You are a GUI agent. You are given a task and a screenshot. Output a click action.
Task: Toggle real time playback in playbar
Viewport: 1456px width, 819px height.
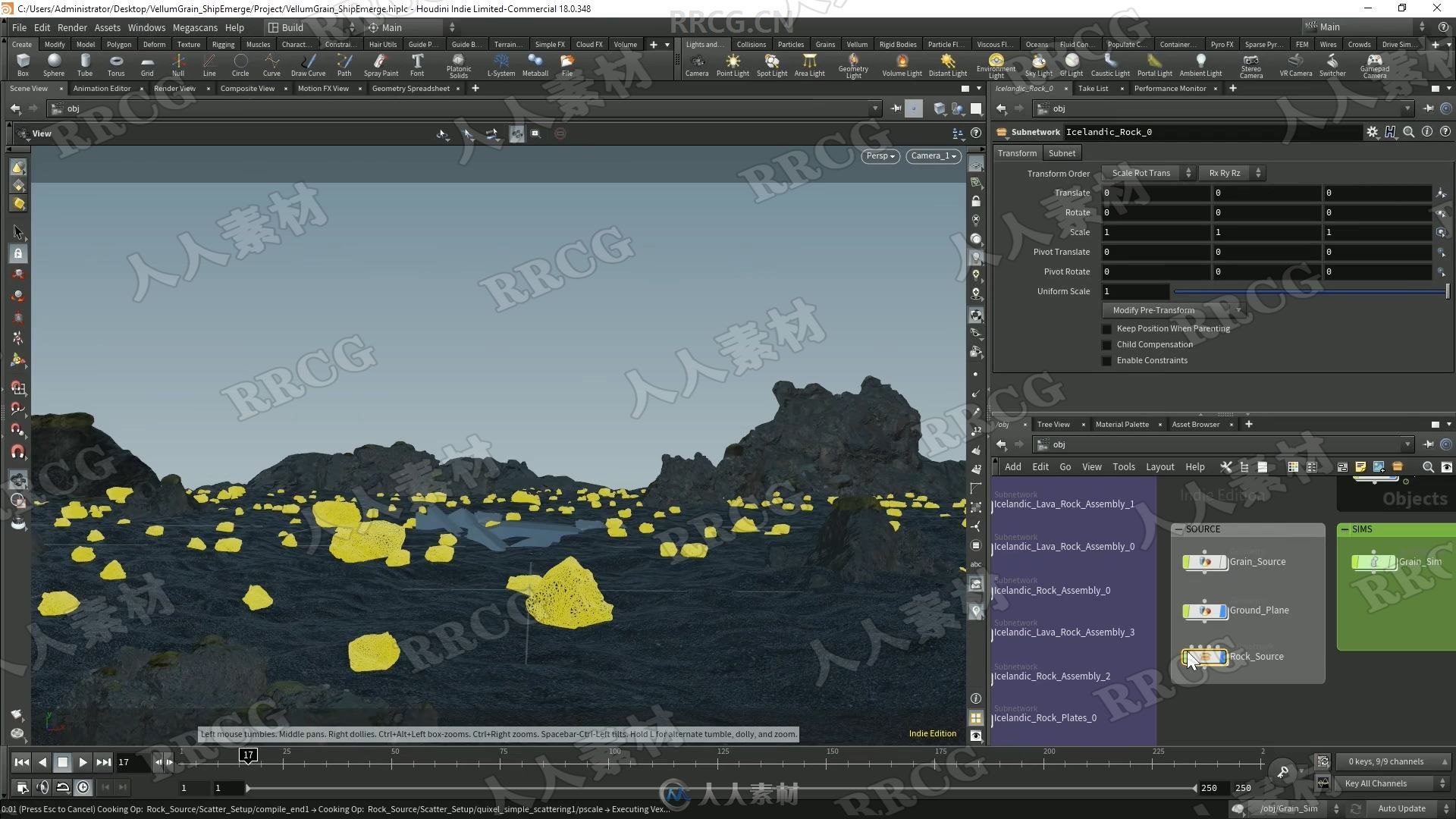(83, 787)
